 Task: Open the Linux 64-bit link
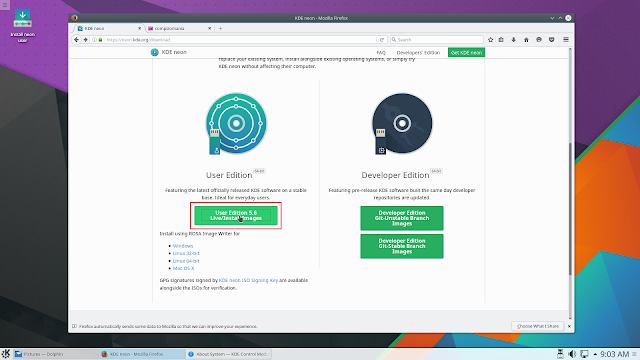[x=186, y=261]
